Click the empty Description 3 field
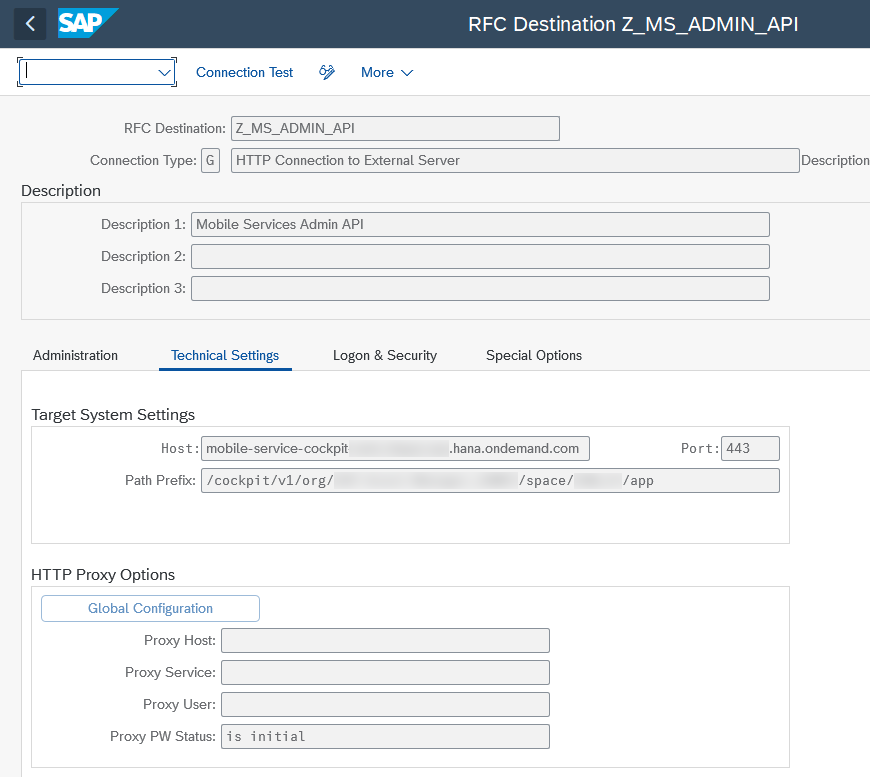Screen dimensions: 870x777 tap(480, 289)
